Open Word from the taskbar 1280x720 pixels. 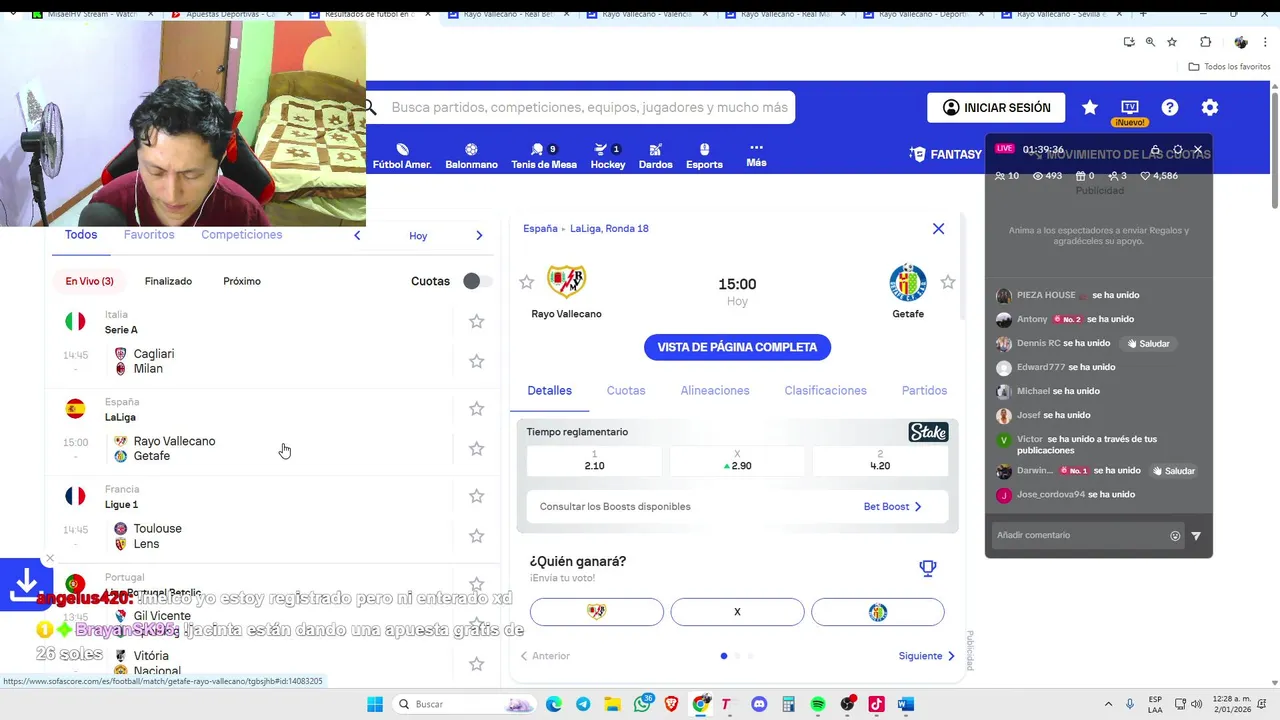[x=906, y=704]
